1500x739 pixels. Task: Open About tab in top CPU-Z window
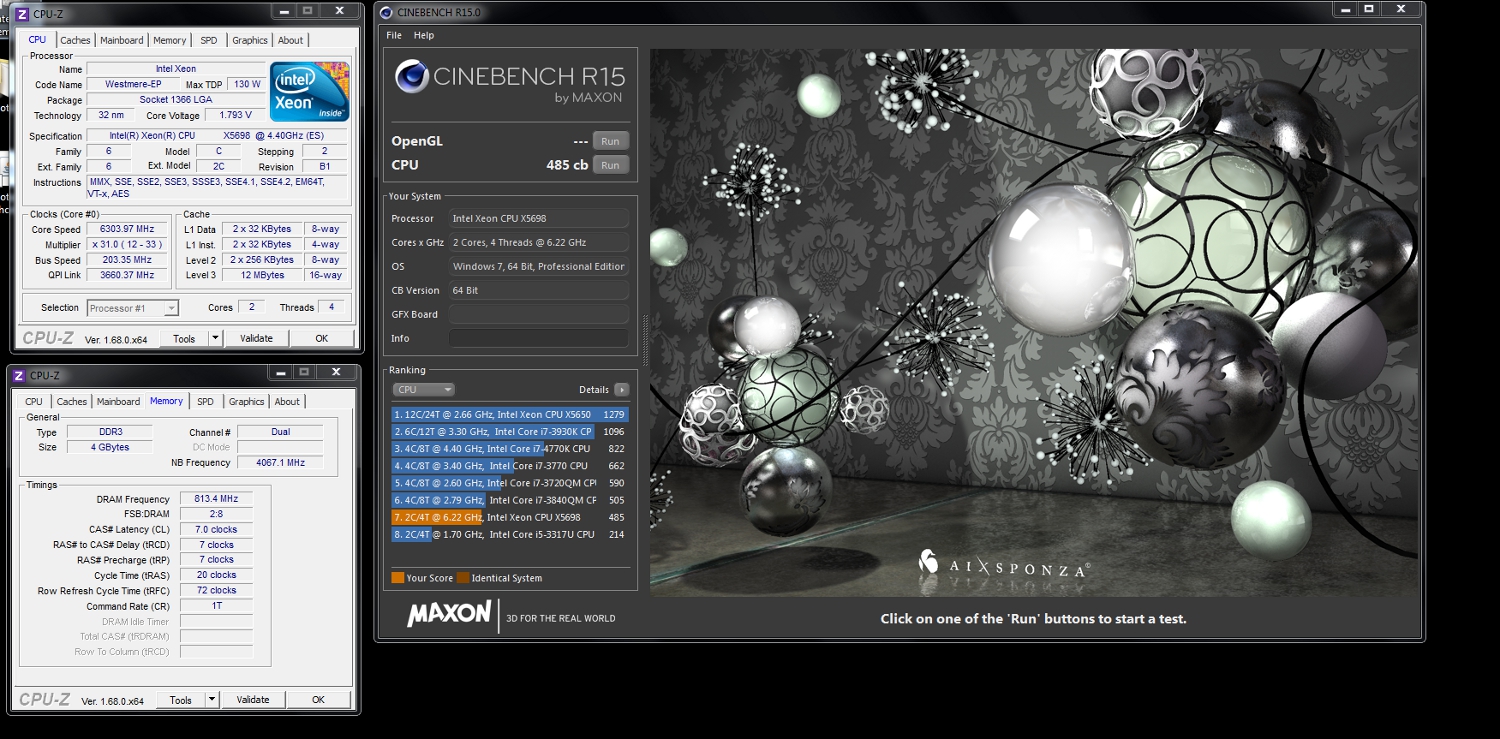pos(291,40)
